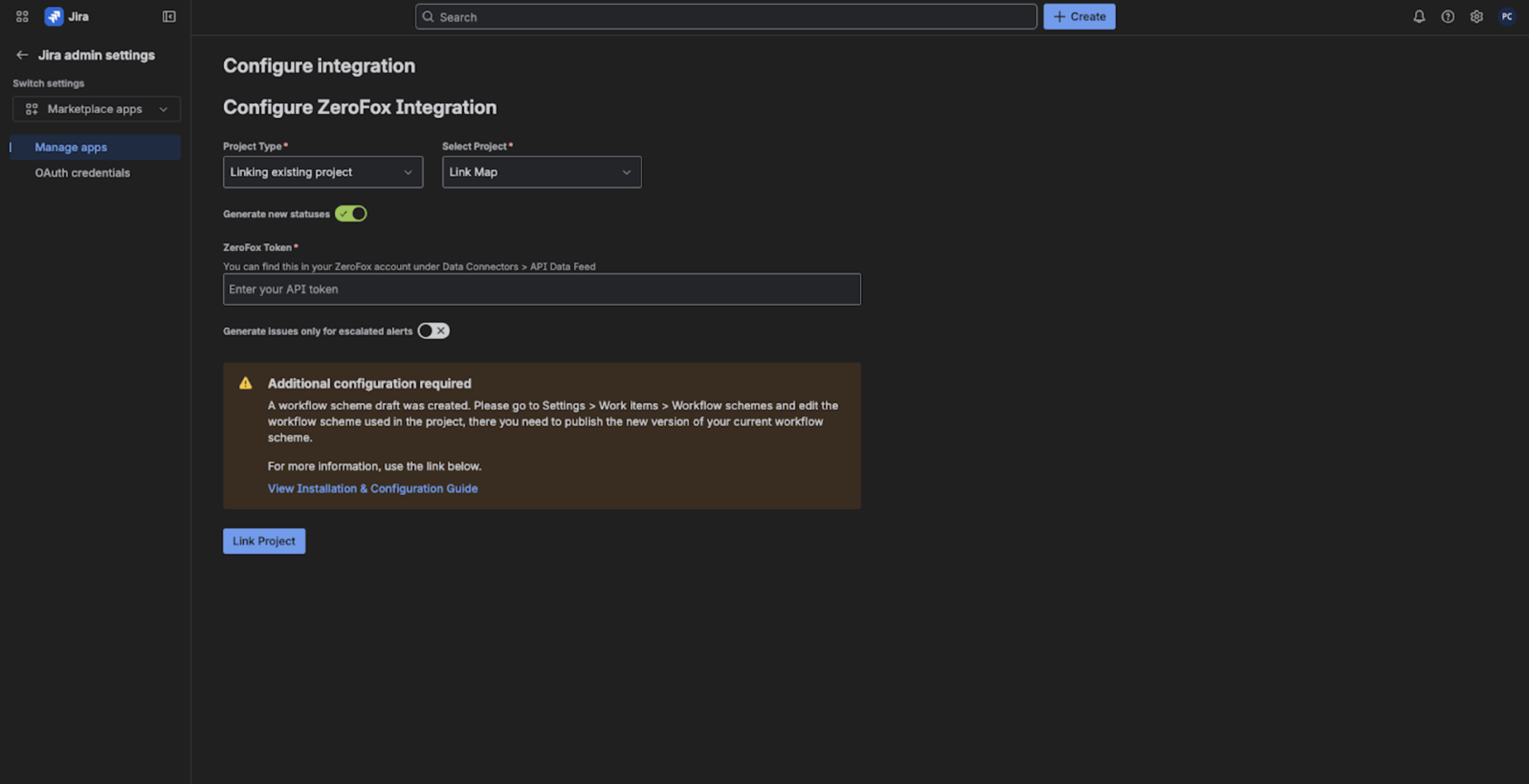Click into the top Search box
Image resolution: width=1529 pixels, height=784 pixels.
[x=726, y=17]
